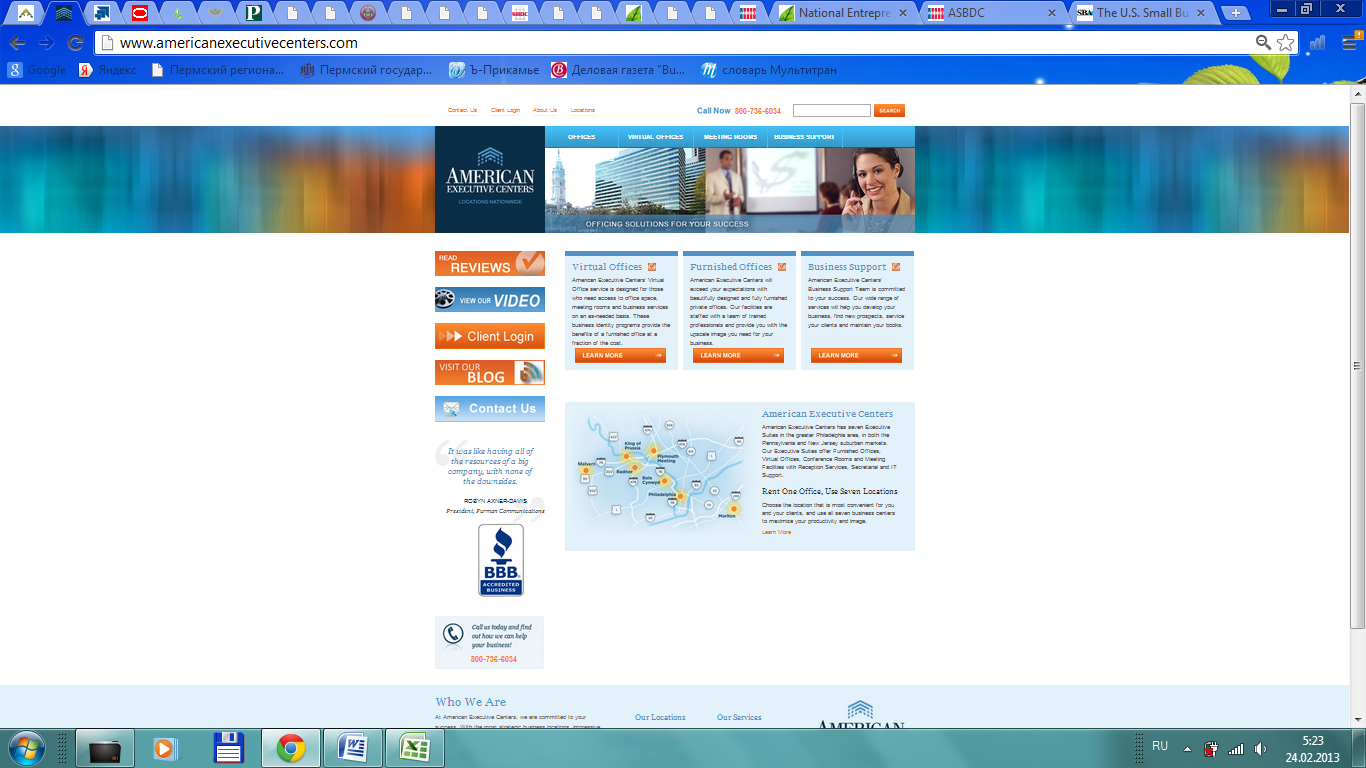1366x768 pixels.
Task: Open a new browser tab
Action: click(1237, 13)
